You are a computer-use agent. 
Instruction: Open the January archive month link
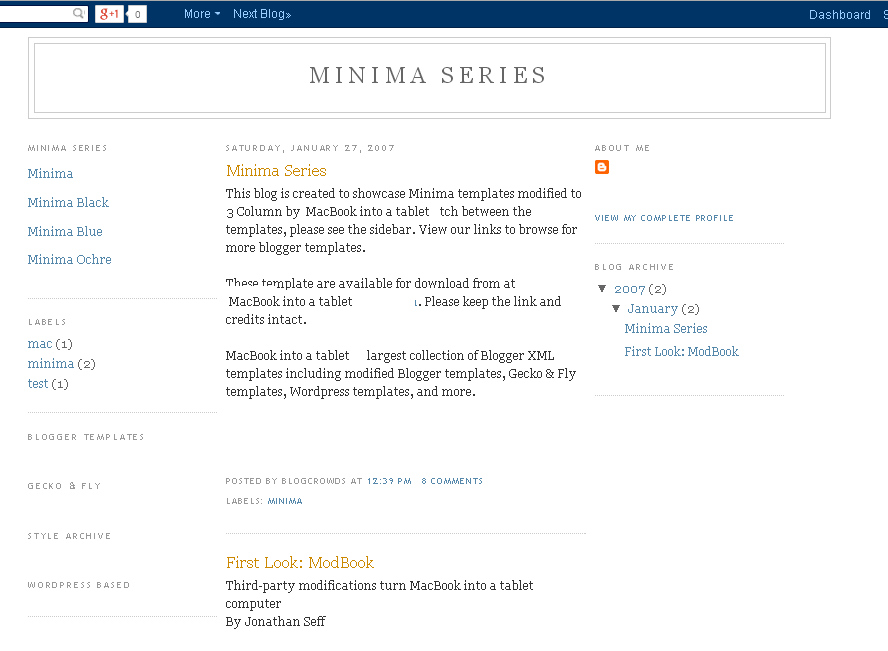[652, 309]
